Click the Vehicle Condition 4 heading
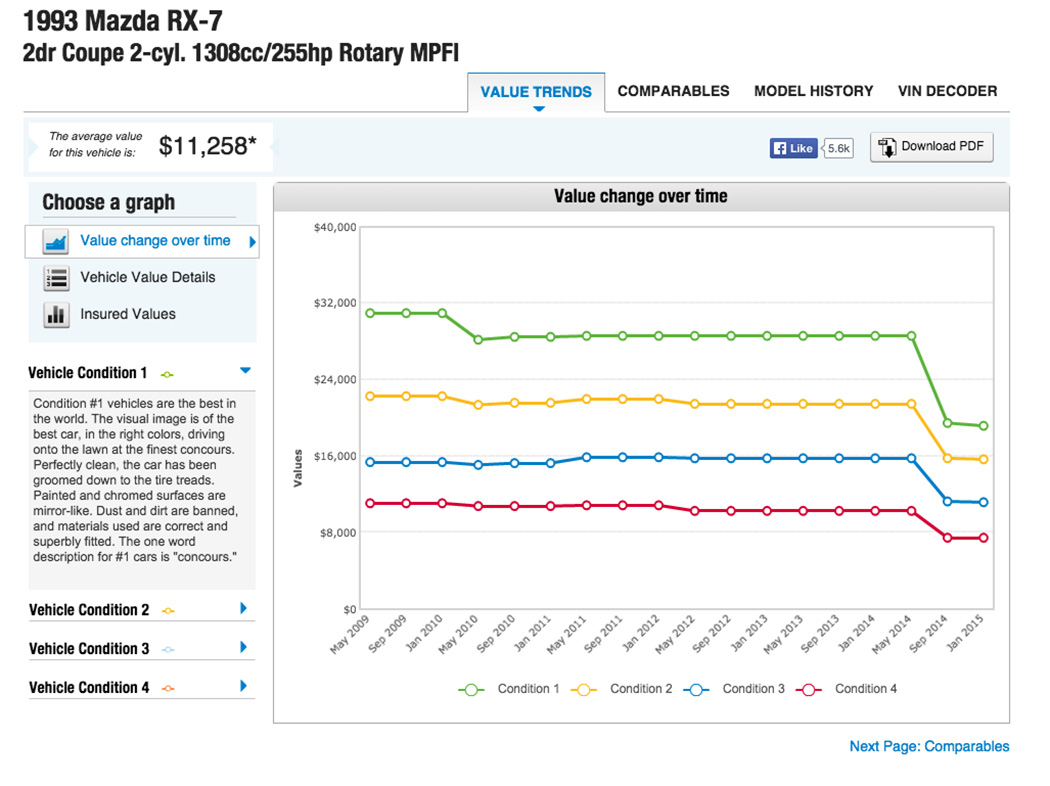 click(89, 688)
